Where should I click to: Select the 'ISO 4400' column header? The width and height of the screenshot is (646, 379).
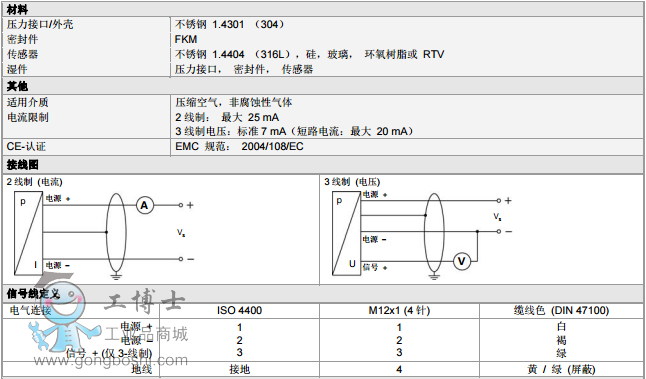(x=239, y=310)
